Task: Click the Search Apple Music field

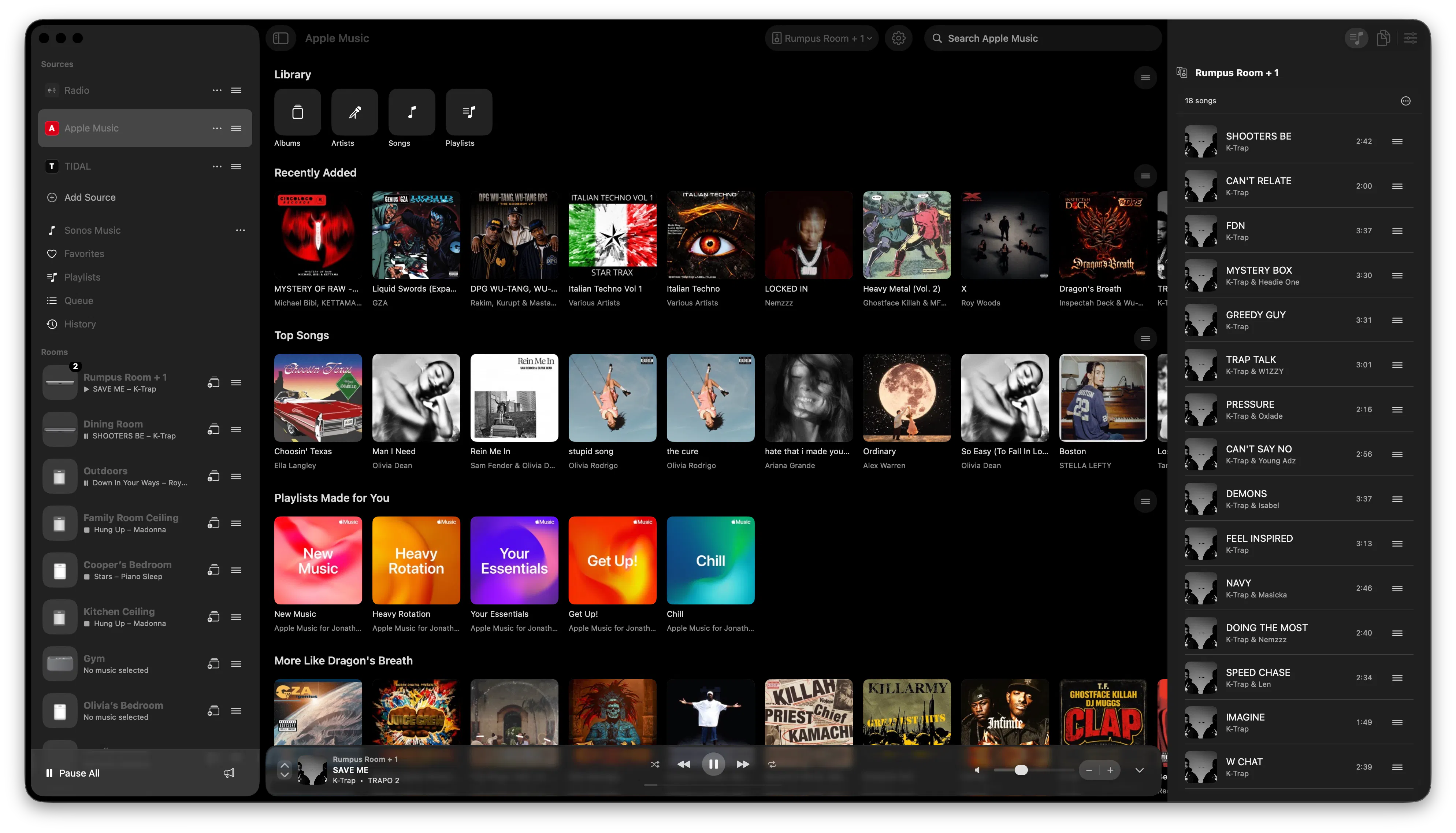Action: tap(1043, 38)
